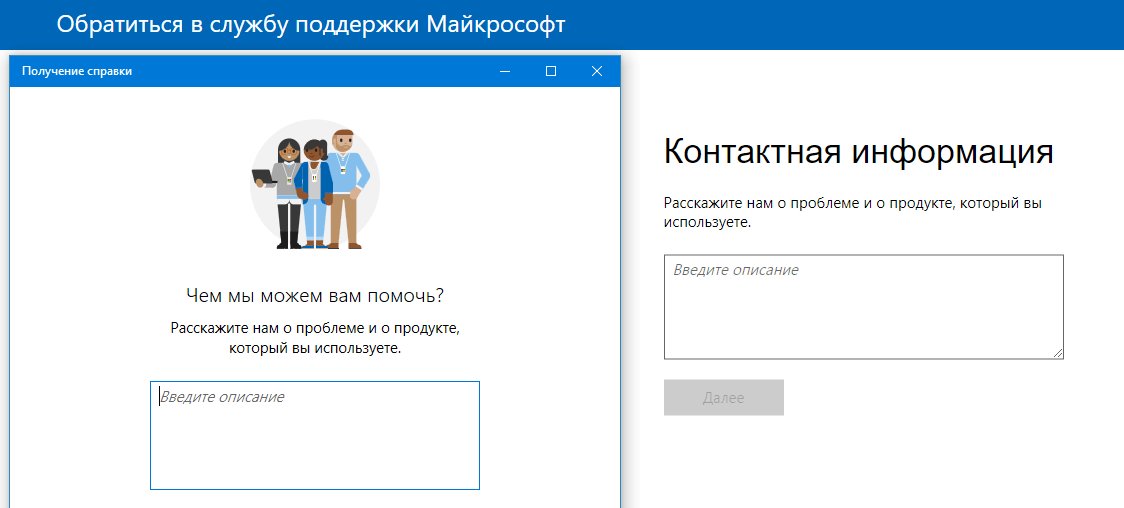Click the help window's text about проблеме и продукте
Image resolution: width=1124 pixels, height=508 pixels.
pos(314,338)
